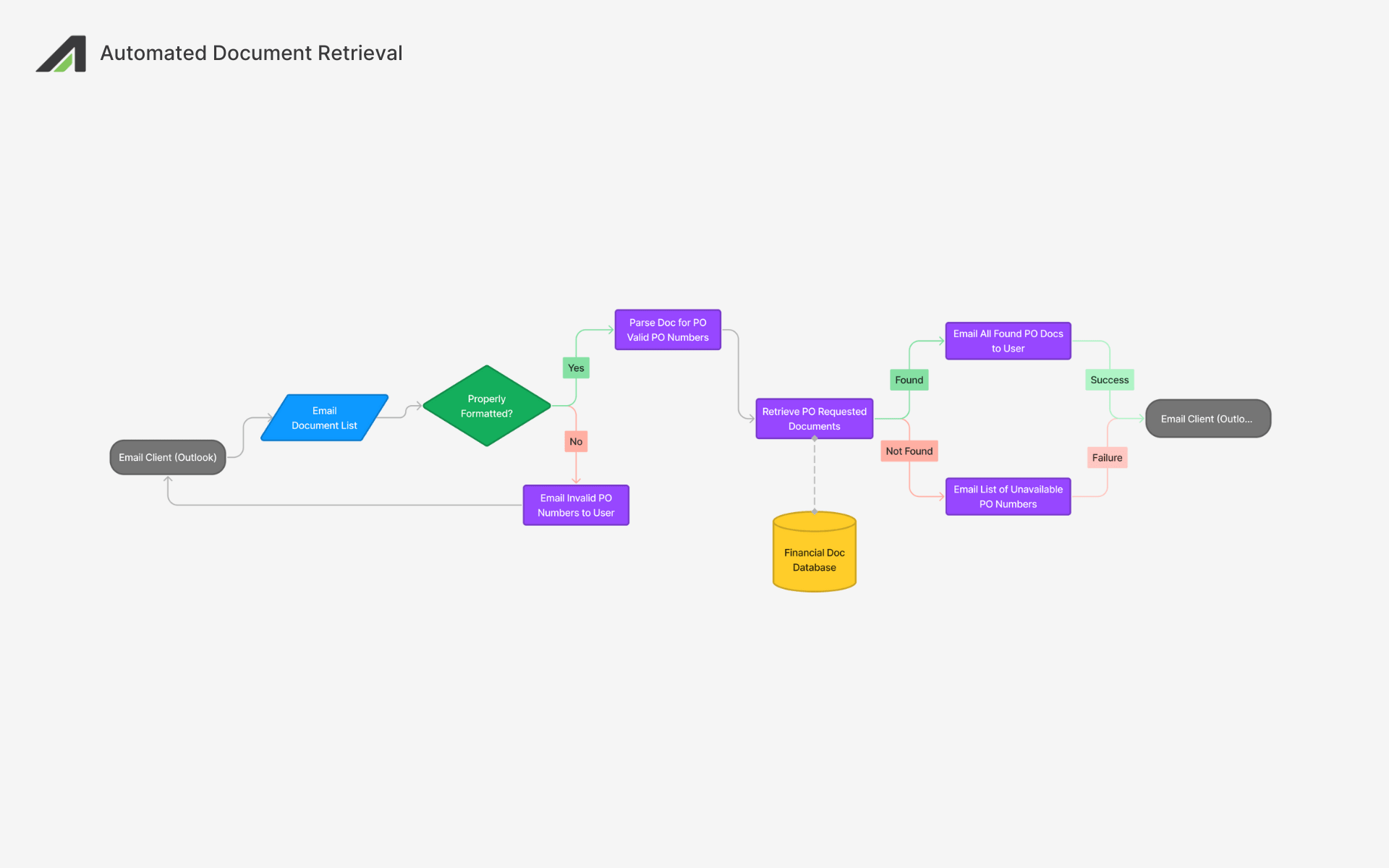The image size is (1389, 868).
Task: Click the Failure edge label
Action: tap(1107, 457)
